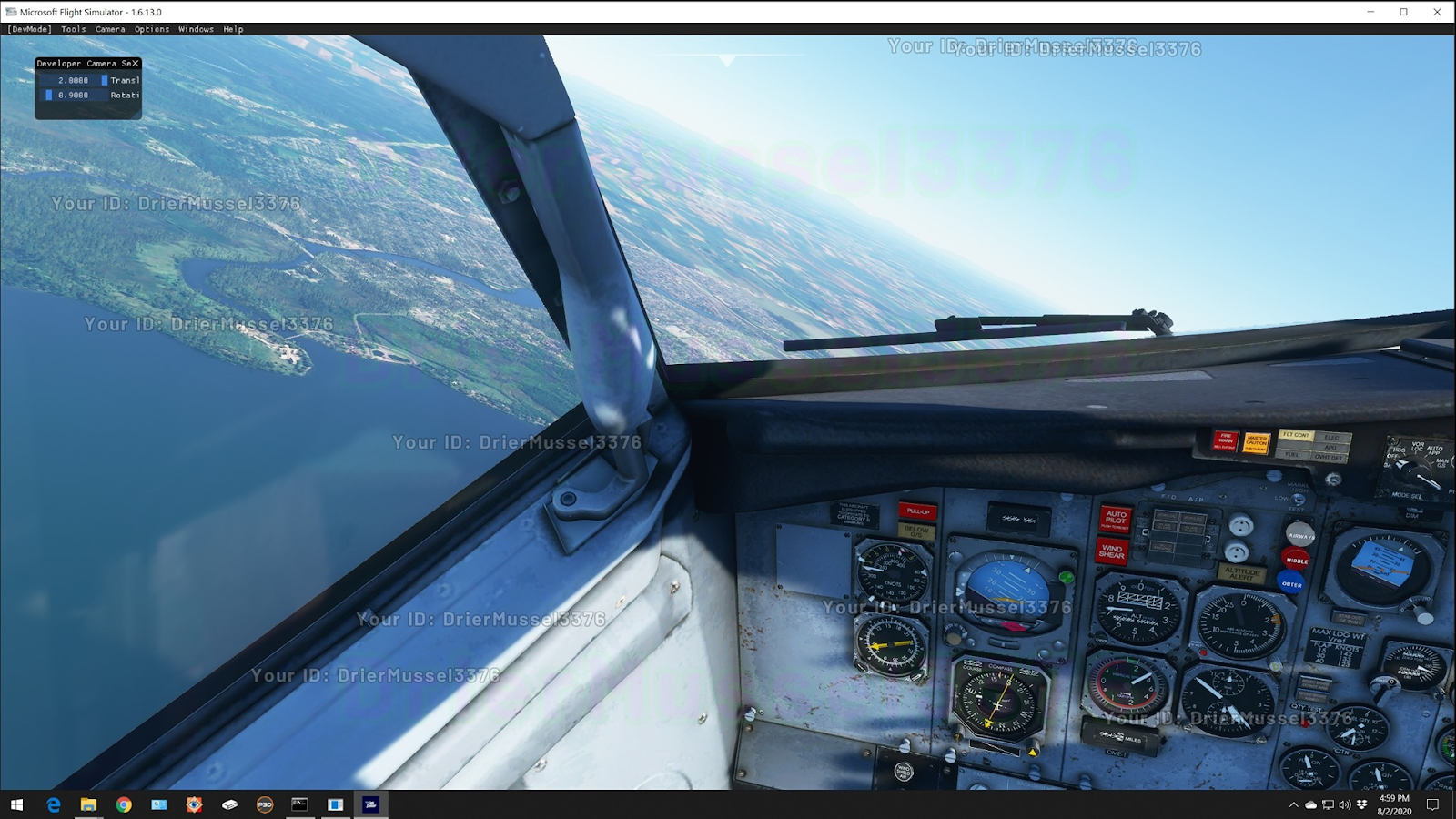Viewport: 1456px width, 819px height.
Task: Open the Help menu
Action: 233,29
